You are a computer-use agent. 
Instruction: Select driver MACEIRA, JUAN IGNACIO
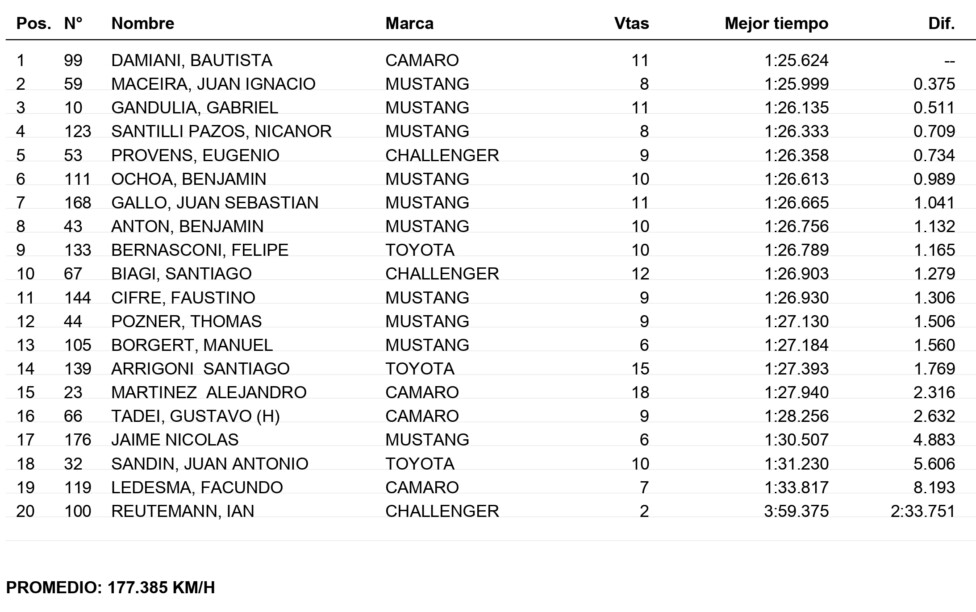(x=214, y=84)
